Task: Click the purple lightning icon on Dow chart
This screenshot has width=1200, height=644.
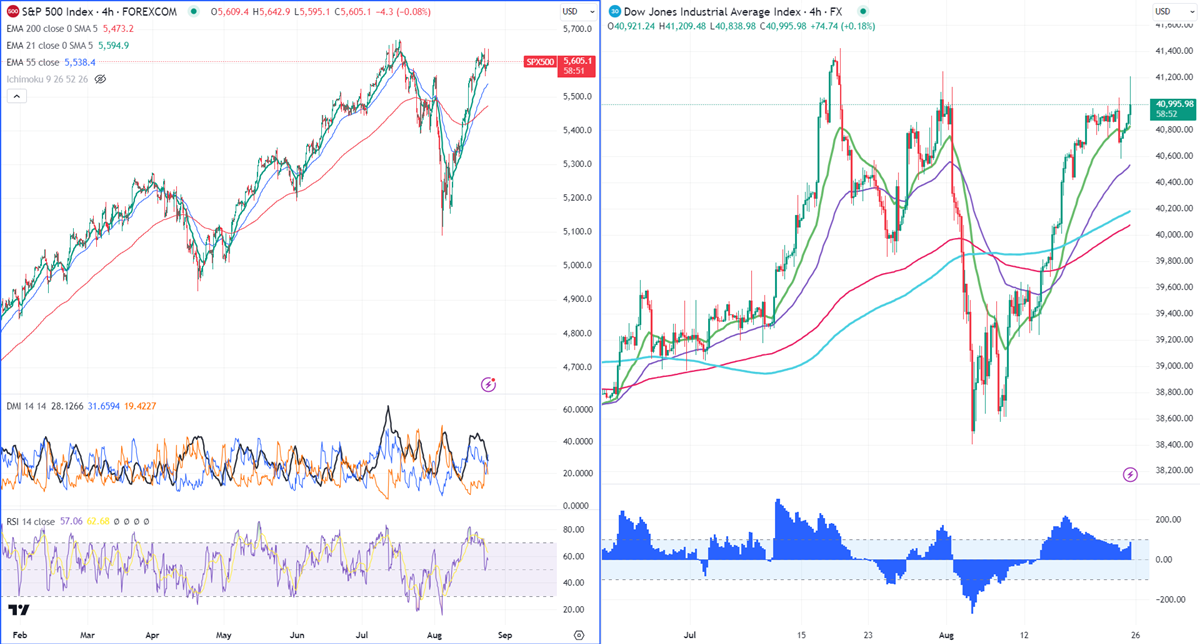Action: (1130, 473)
